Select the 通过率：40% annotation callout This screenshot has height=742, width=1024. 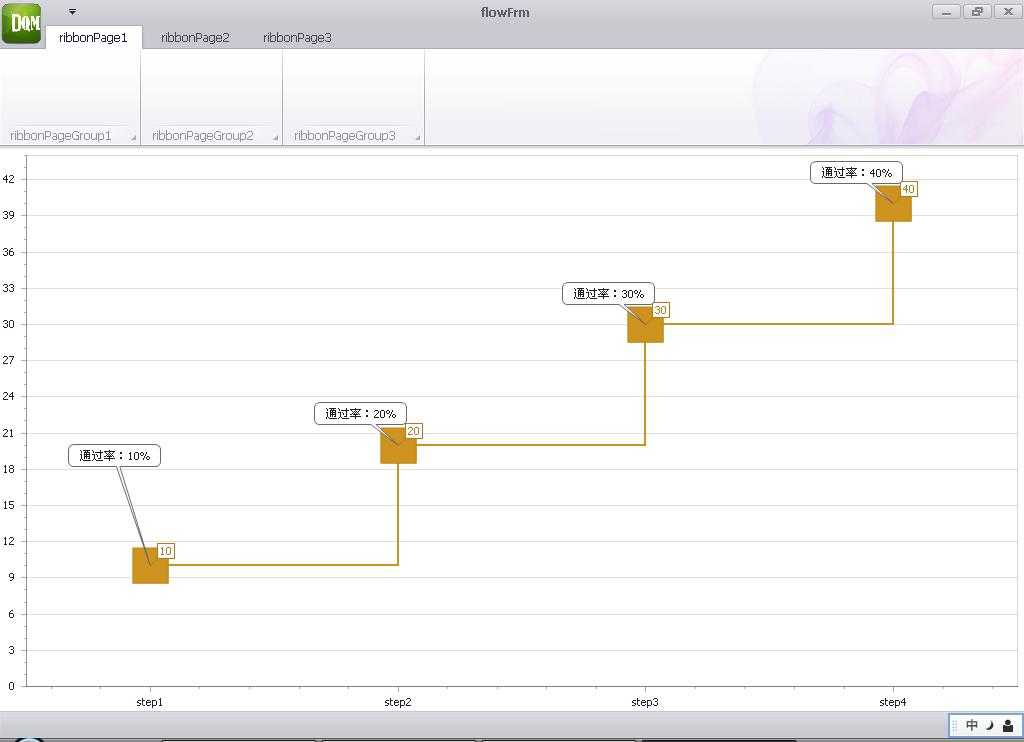pyautogui.click(x=856, y=172)
